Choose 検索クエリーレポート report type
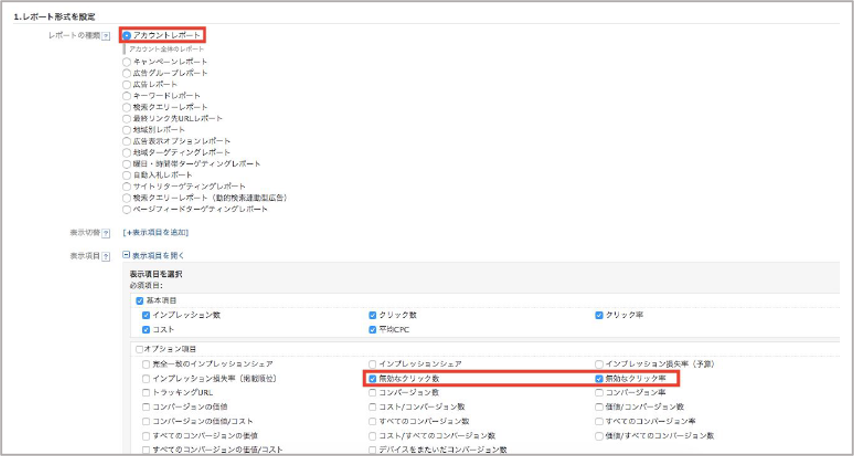This screenshot has width=854, height=456. (126, 107)
